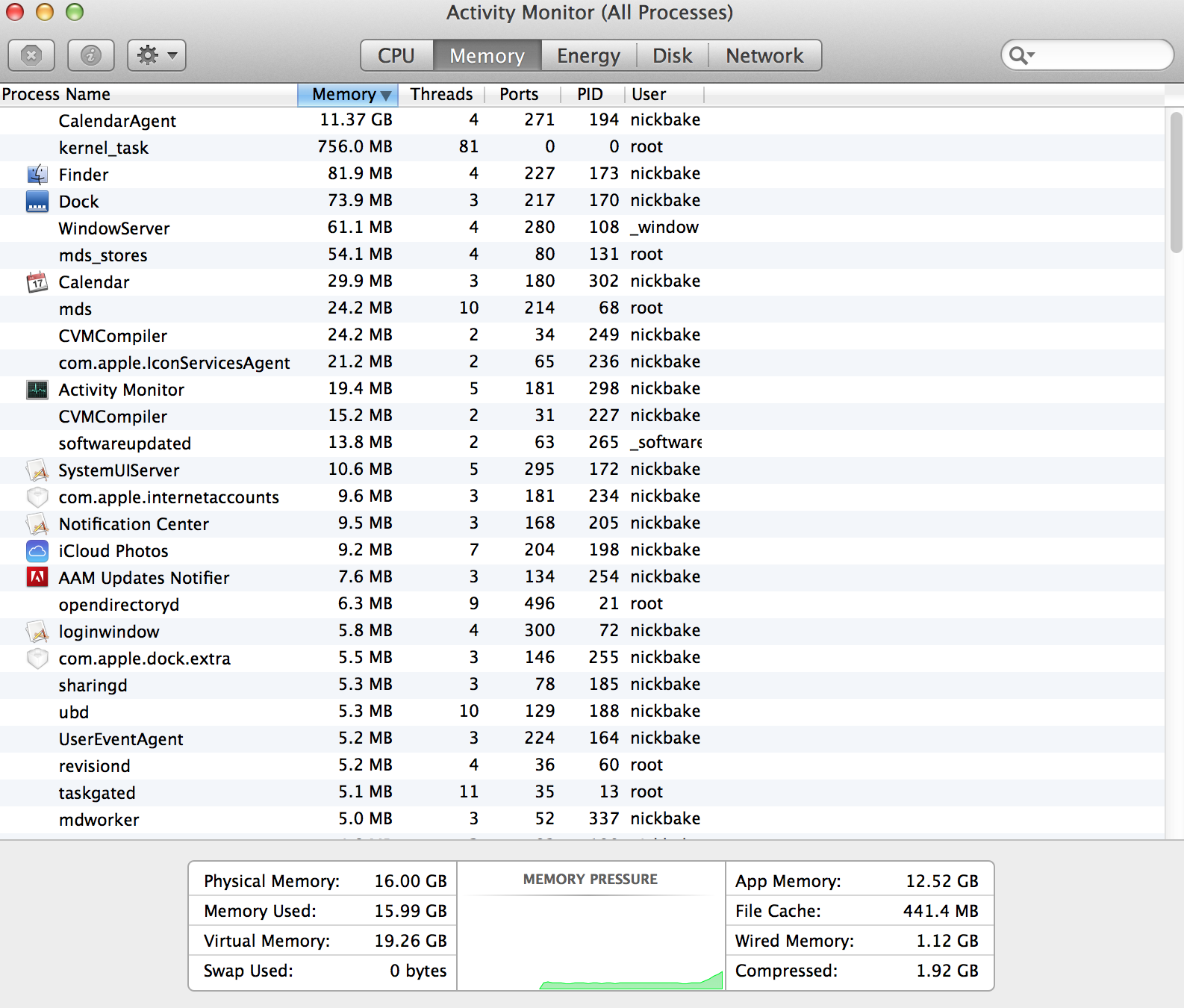This screenshot has height=1008, width=1184.
Task: Click the com.apple.dock.extra shield icon
Action: tap(37, 659)
